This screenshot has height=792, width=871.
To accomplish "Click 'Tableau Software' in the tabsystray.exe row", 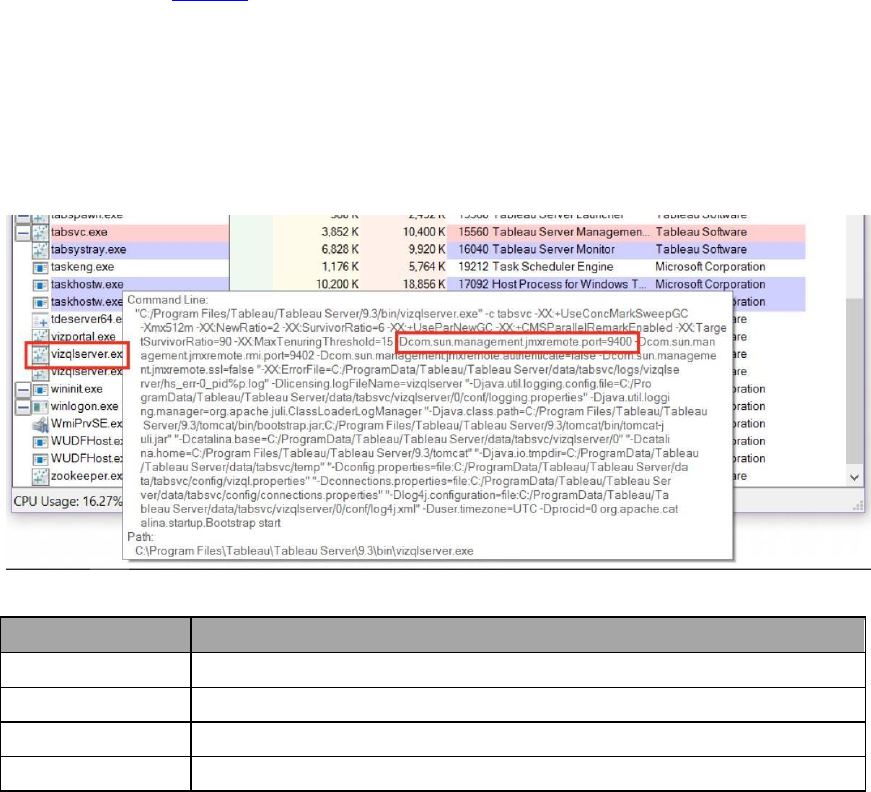I will click(x=701, y=249).
